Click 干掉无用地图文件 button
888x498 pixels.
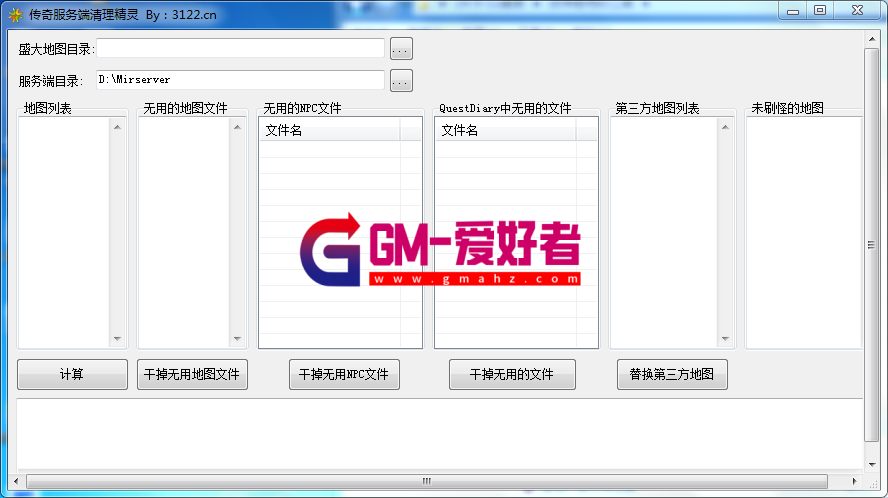pos(192,374)
